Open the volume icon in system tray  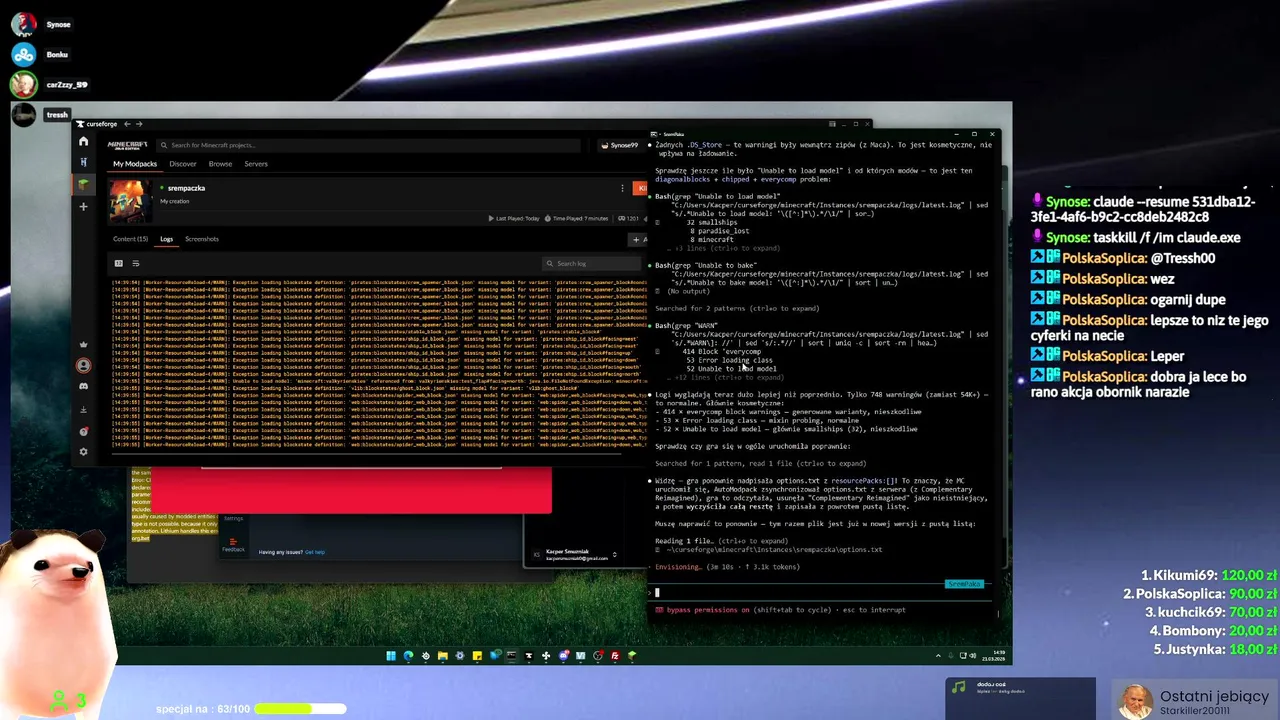point(972,656)
